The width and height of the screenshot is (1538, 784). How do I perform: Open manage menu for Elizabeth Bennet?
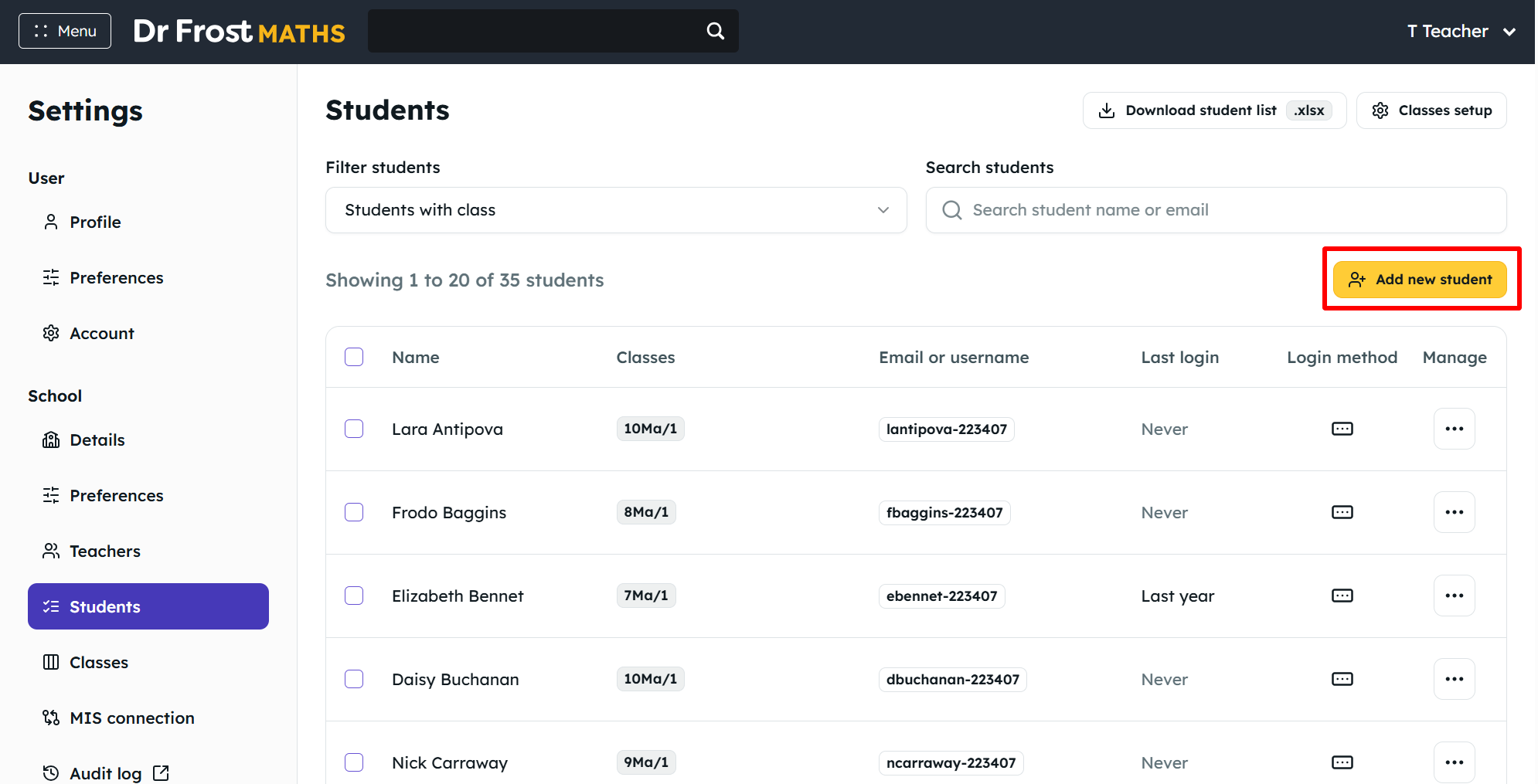point(1455,596)
